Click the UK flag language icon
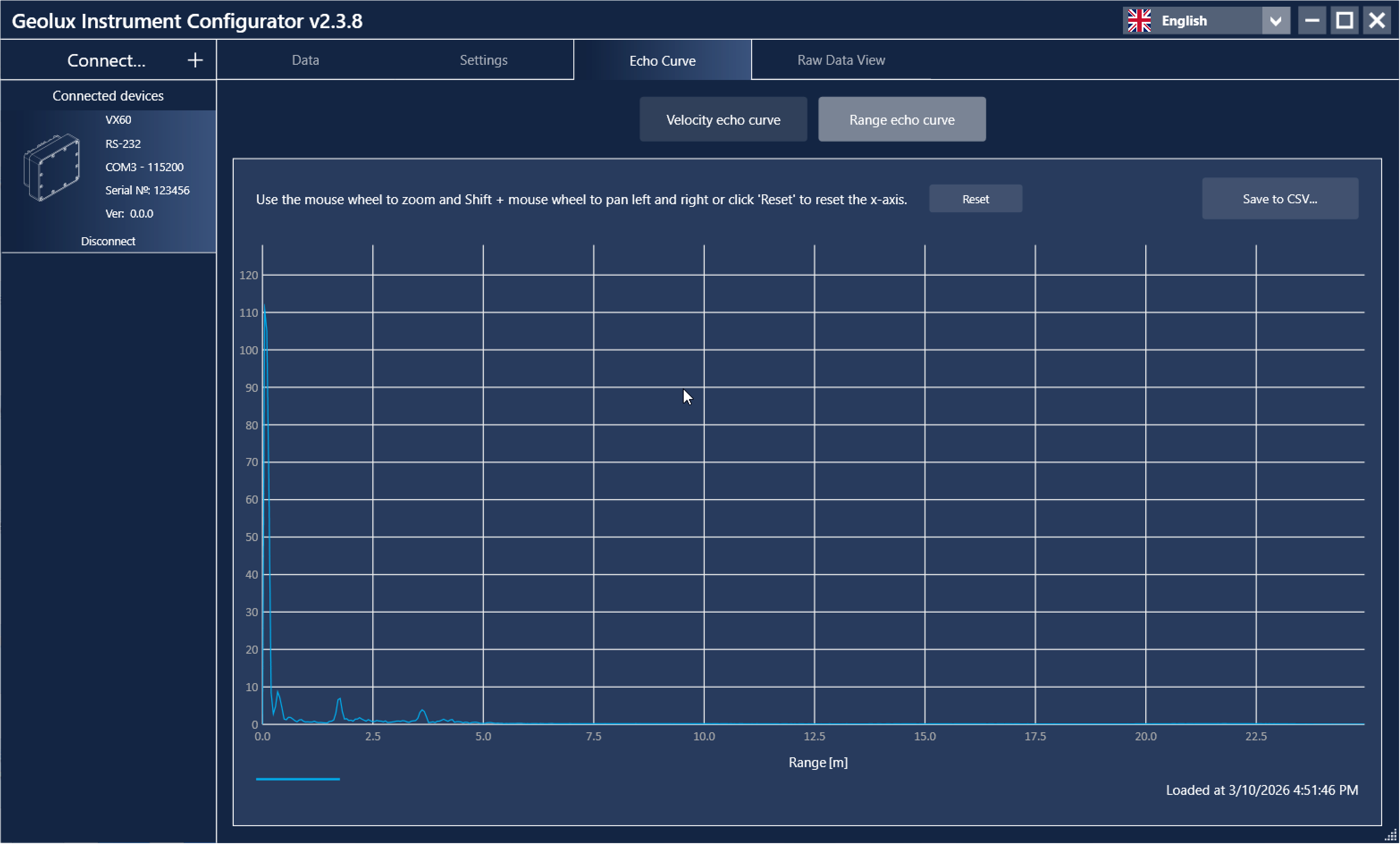Image resolution: width=1400 pixels, height=844 pixels. 1139,21
